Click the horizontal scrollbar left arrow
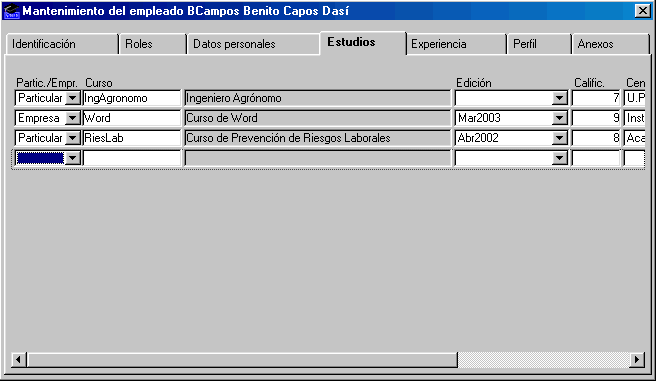Screen dimensions: 656x381 [18, 359]
